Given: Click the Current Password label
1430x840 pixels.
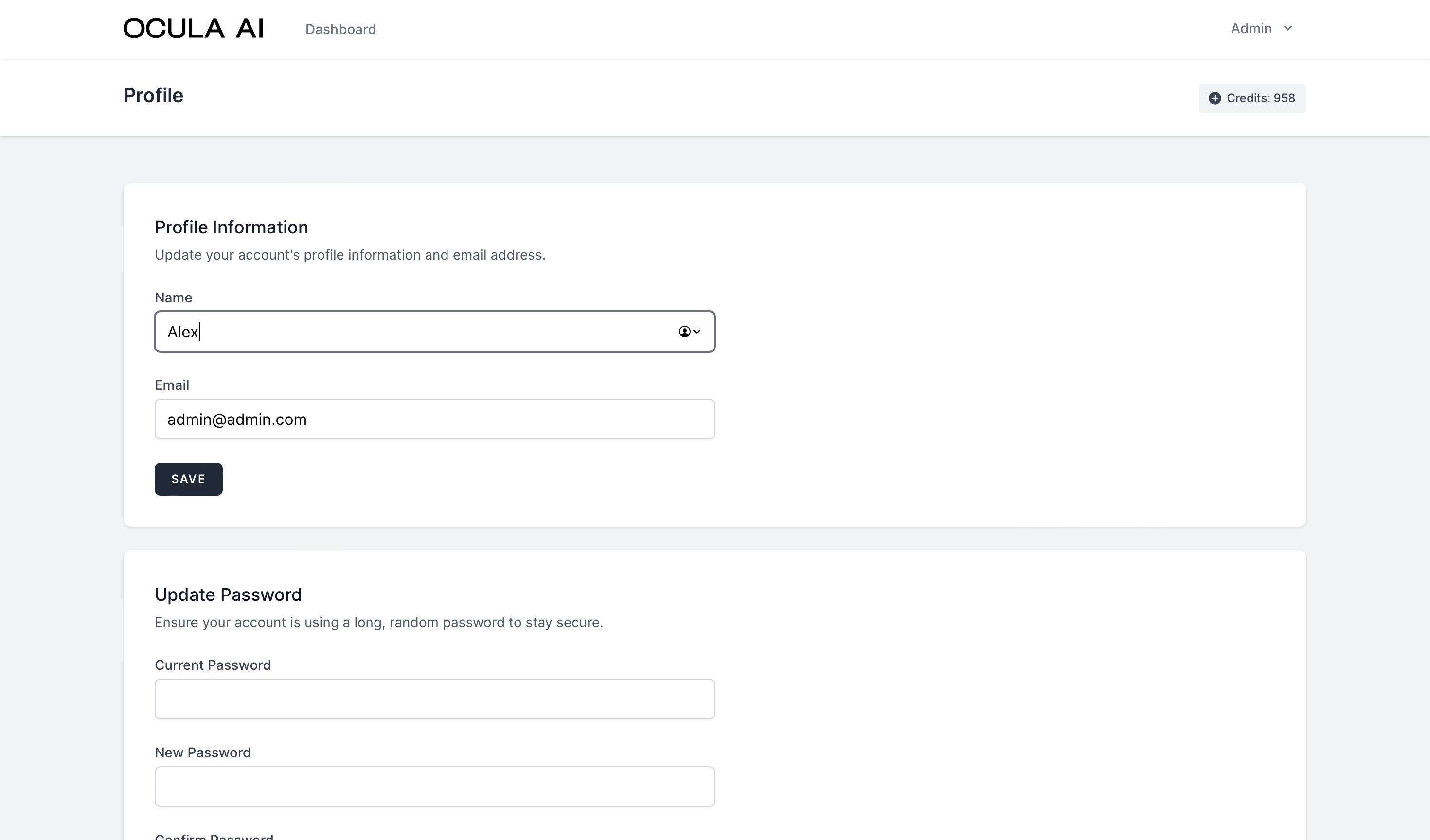Looking at the screenshot, I should pos(213,665).
